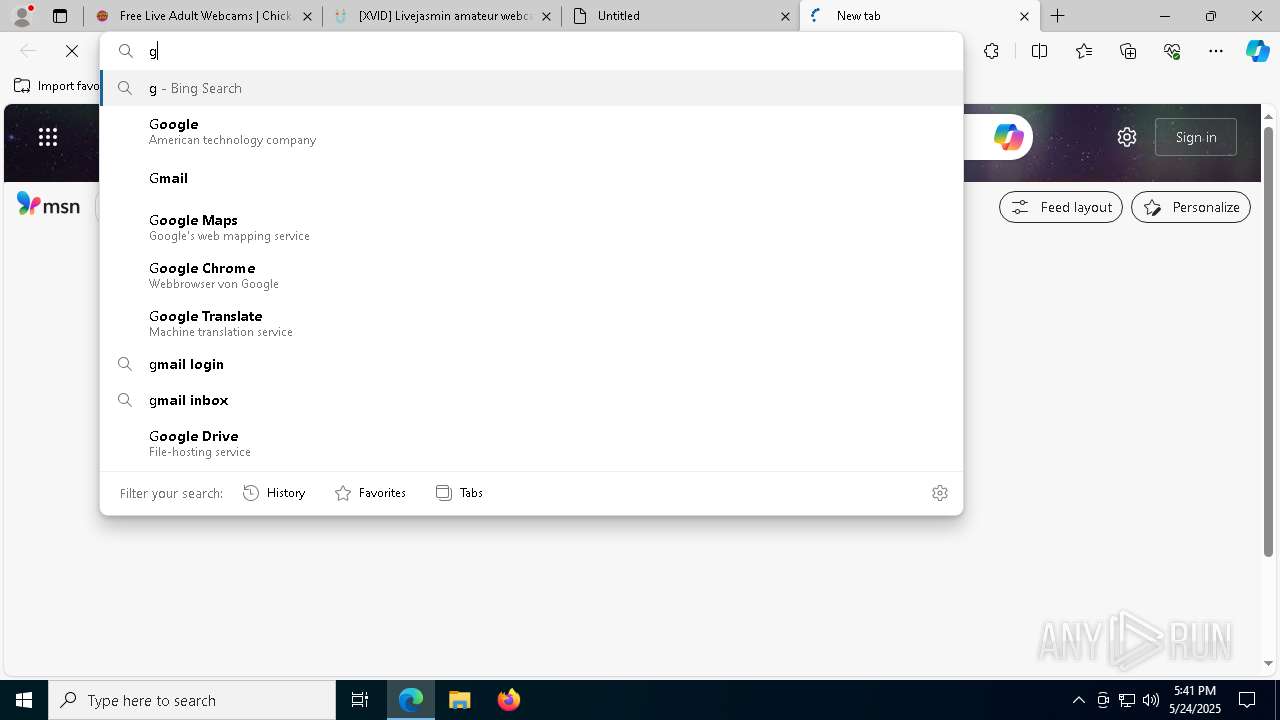Screen dimensions: 1280x720
Task: Close the Untitled tab
Action: point(785,16)
